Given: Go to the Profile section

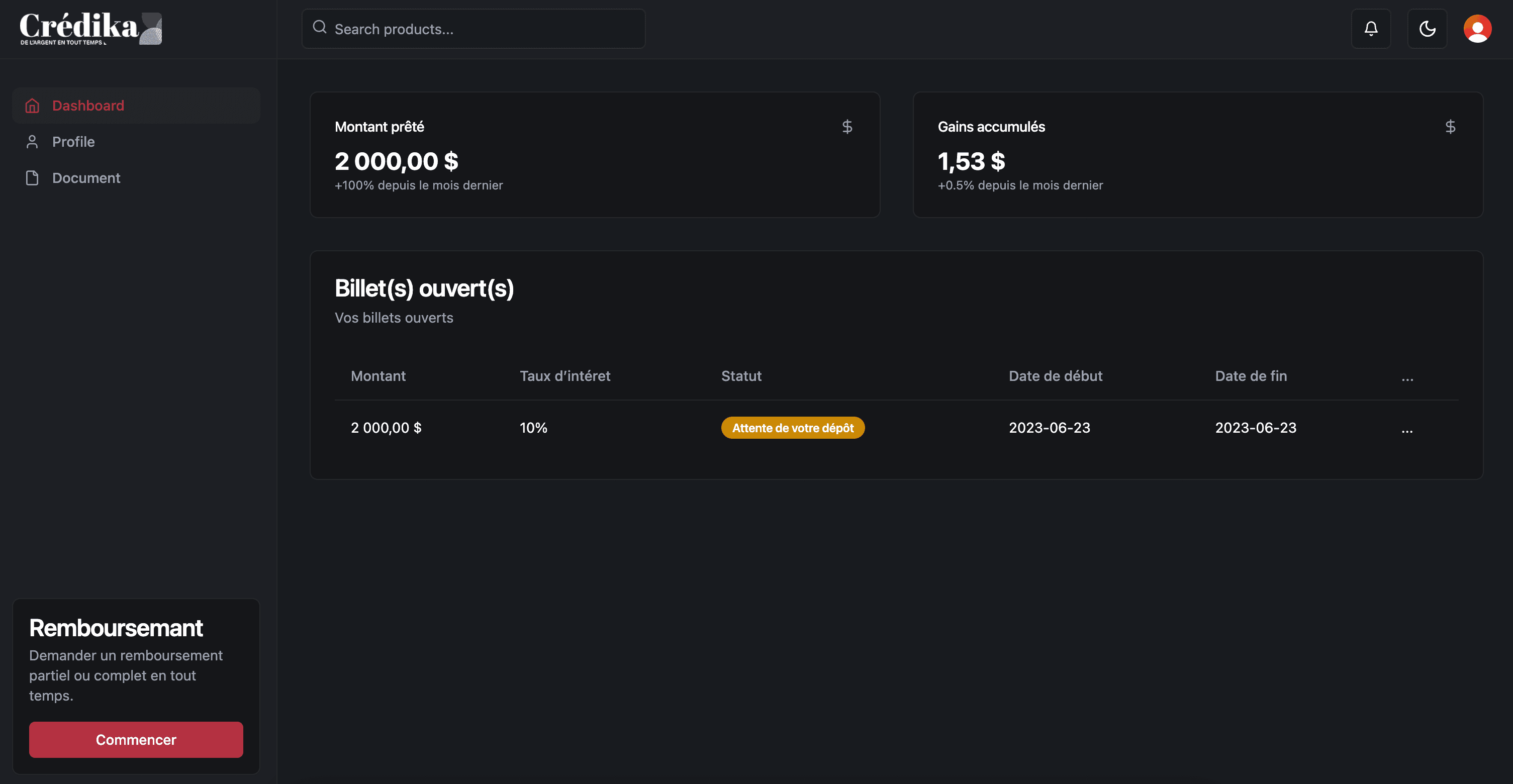Looking at the screenshot, I should click(x=74, y=142).
